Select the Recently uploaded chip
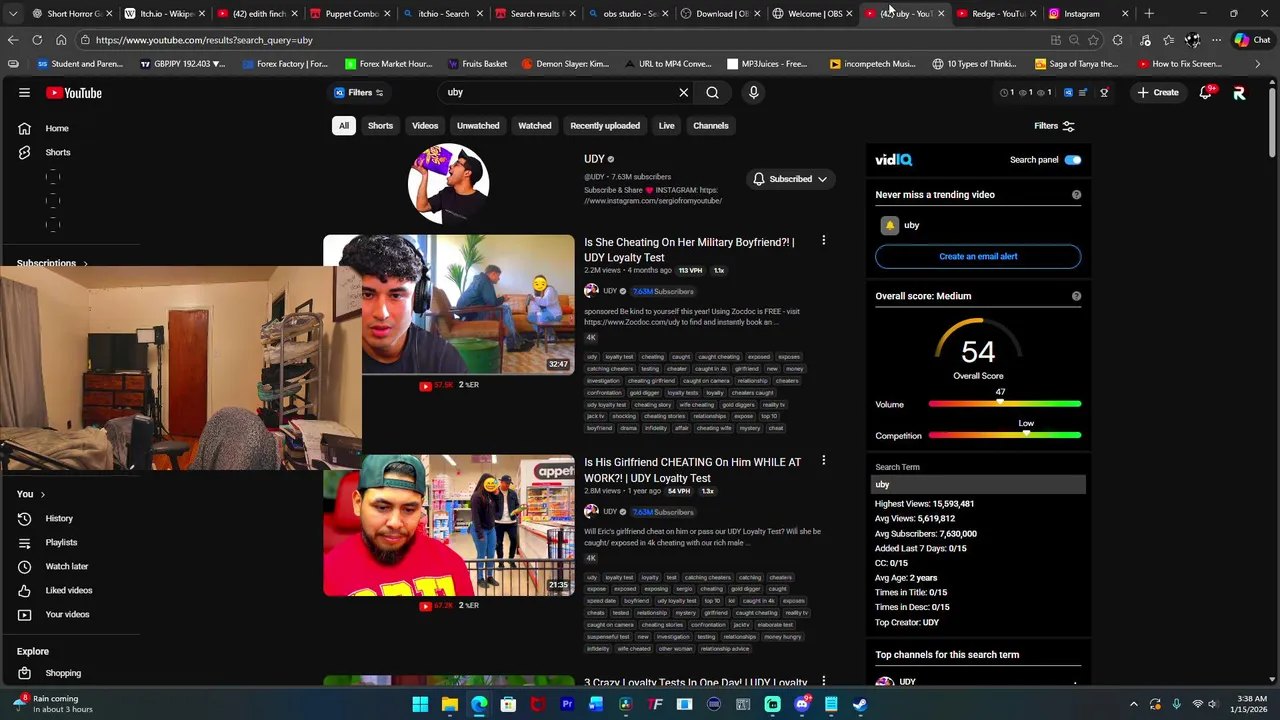This screenshot has width=1280, height=720. [x=605, y=126]
